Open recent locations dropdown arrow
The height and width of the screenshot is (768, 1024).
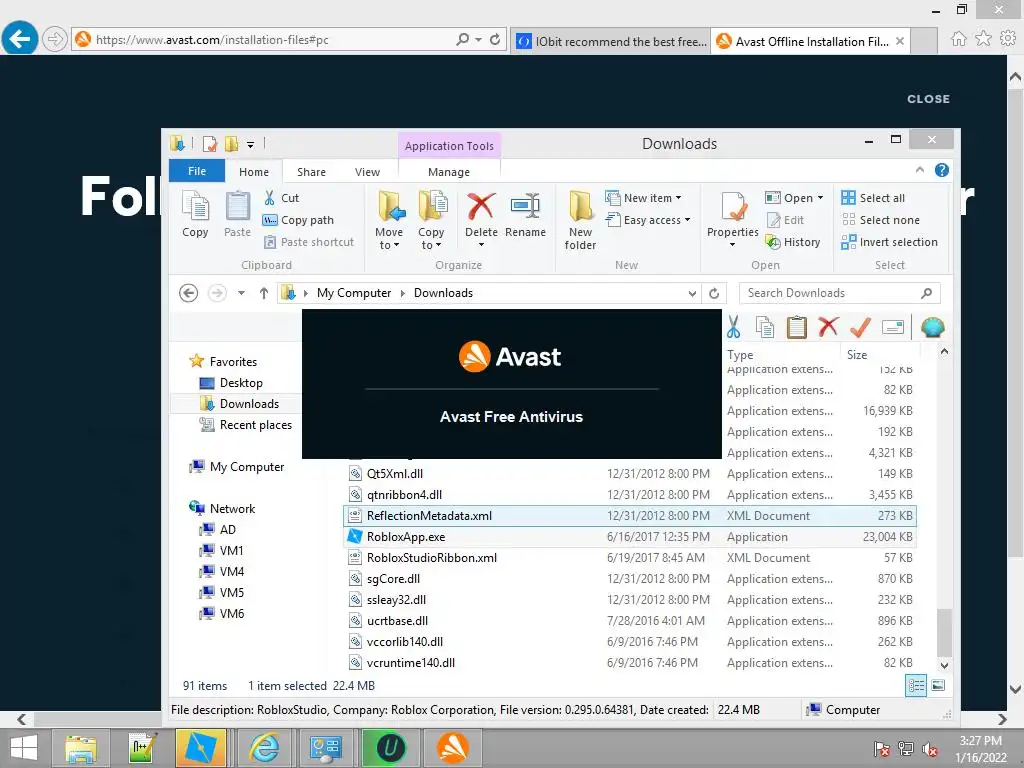[x=241, y=293]
